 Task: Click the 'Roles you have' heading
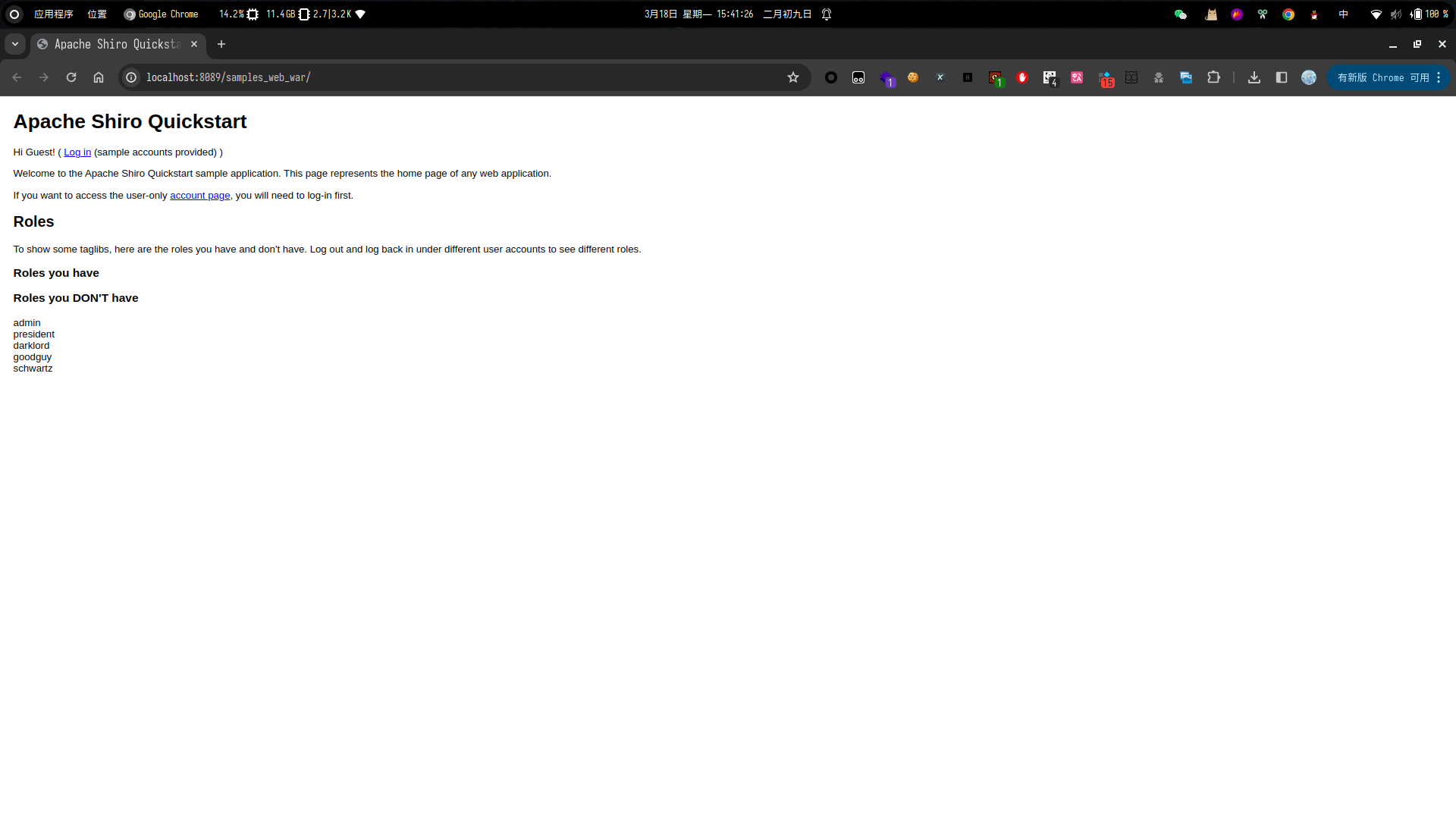(56, 273)
